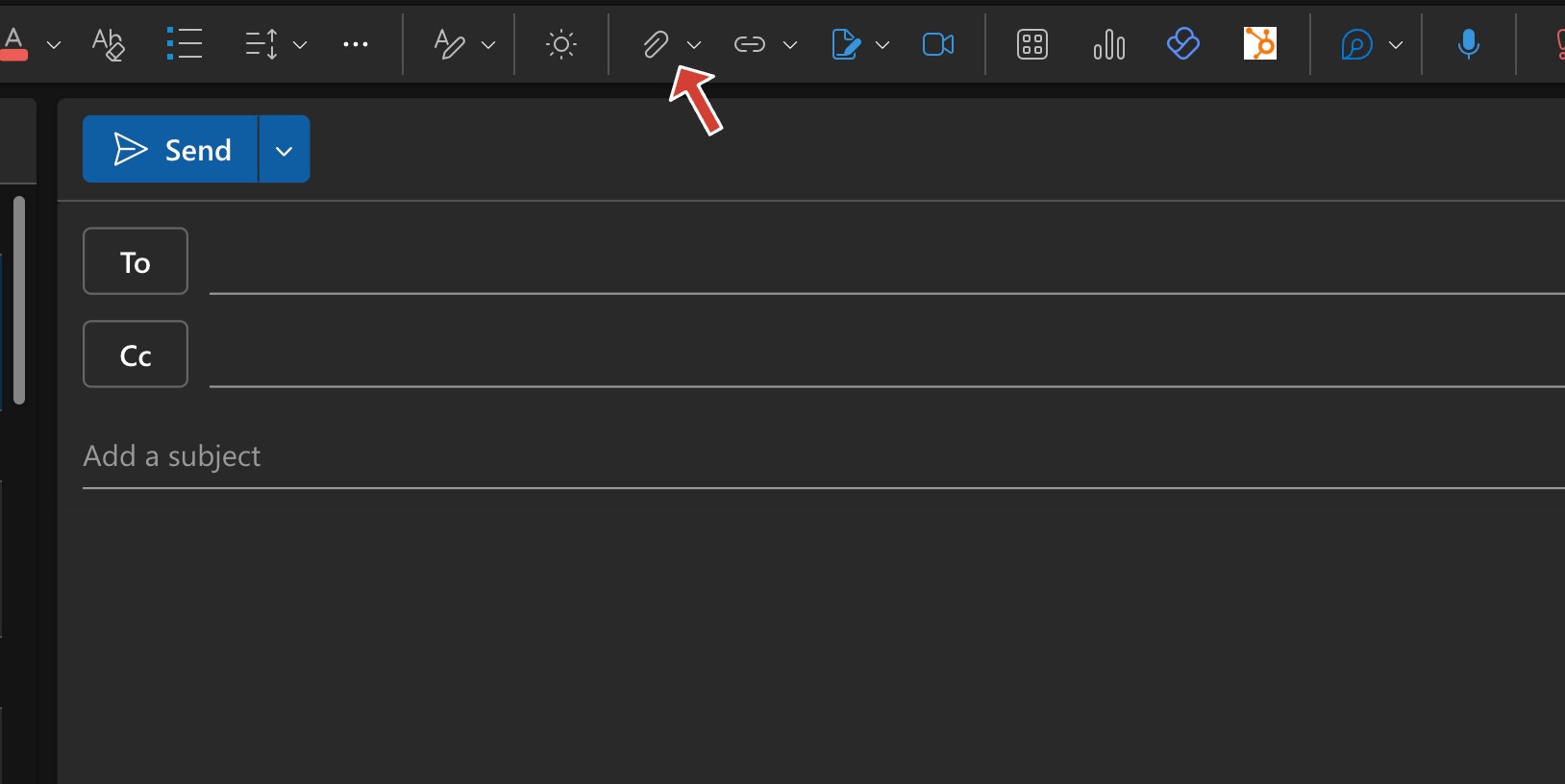Expand the Send button dropdown
Screen dimensions: 1565x784
coord(283,149)
